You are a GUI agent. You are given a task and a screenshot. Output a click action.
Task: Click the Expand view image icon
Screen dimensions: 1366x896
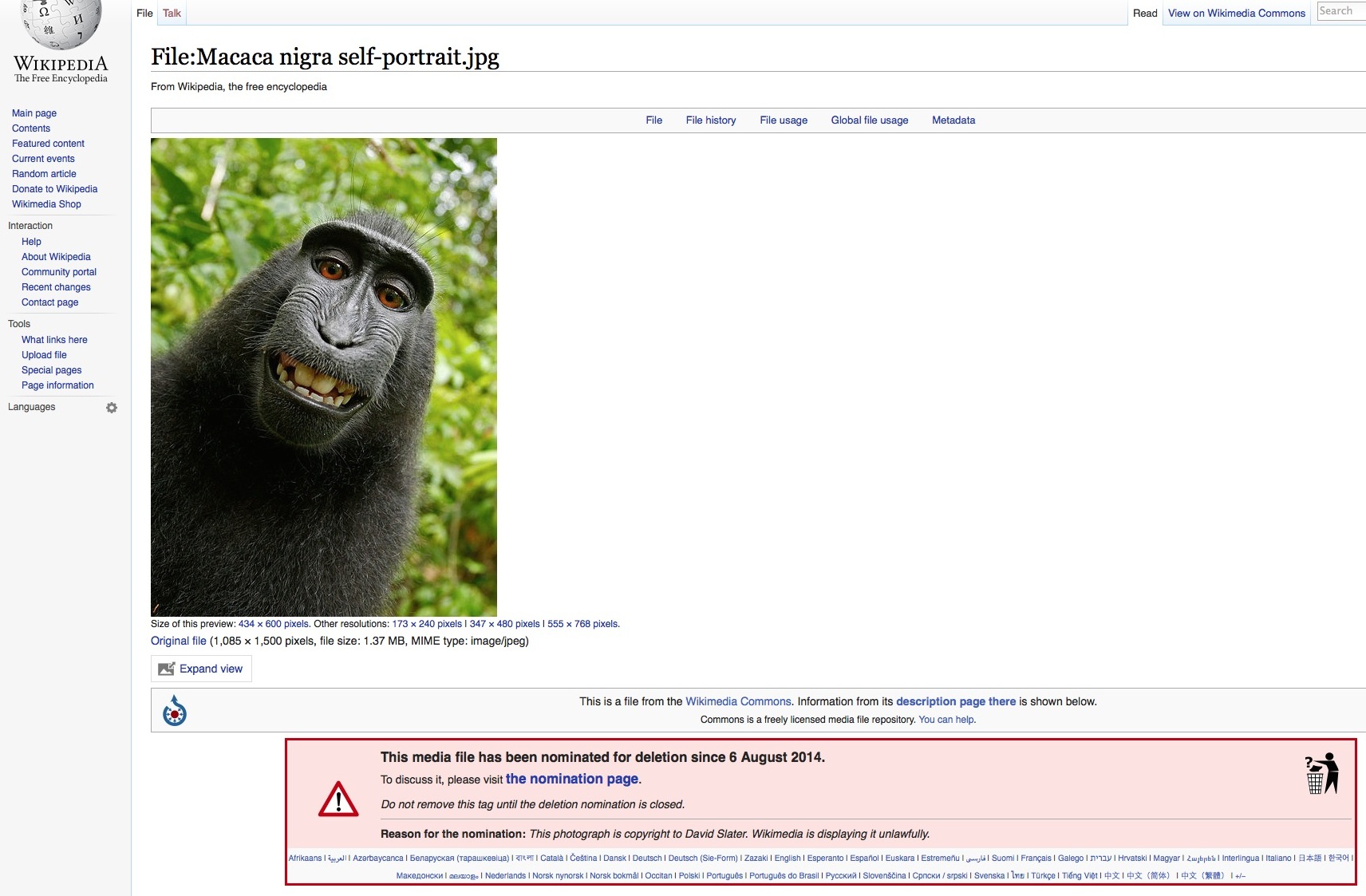[x=166, y=669]
